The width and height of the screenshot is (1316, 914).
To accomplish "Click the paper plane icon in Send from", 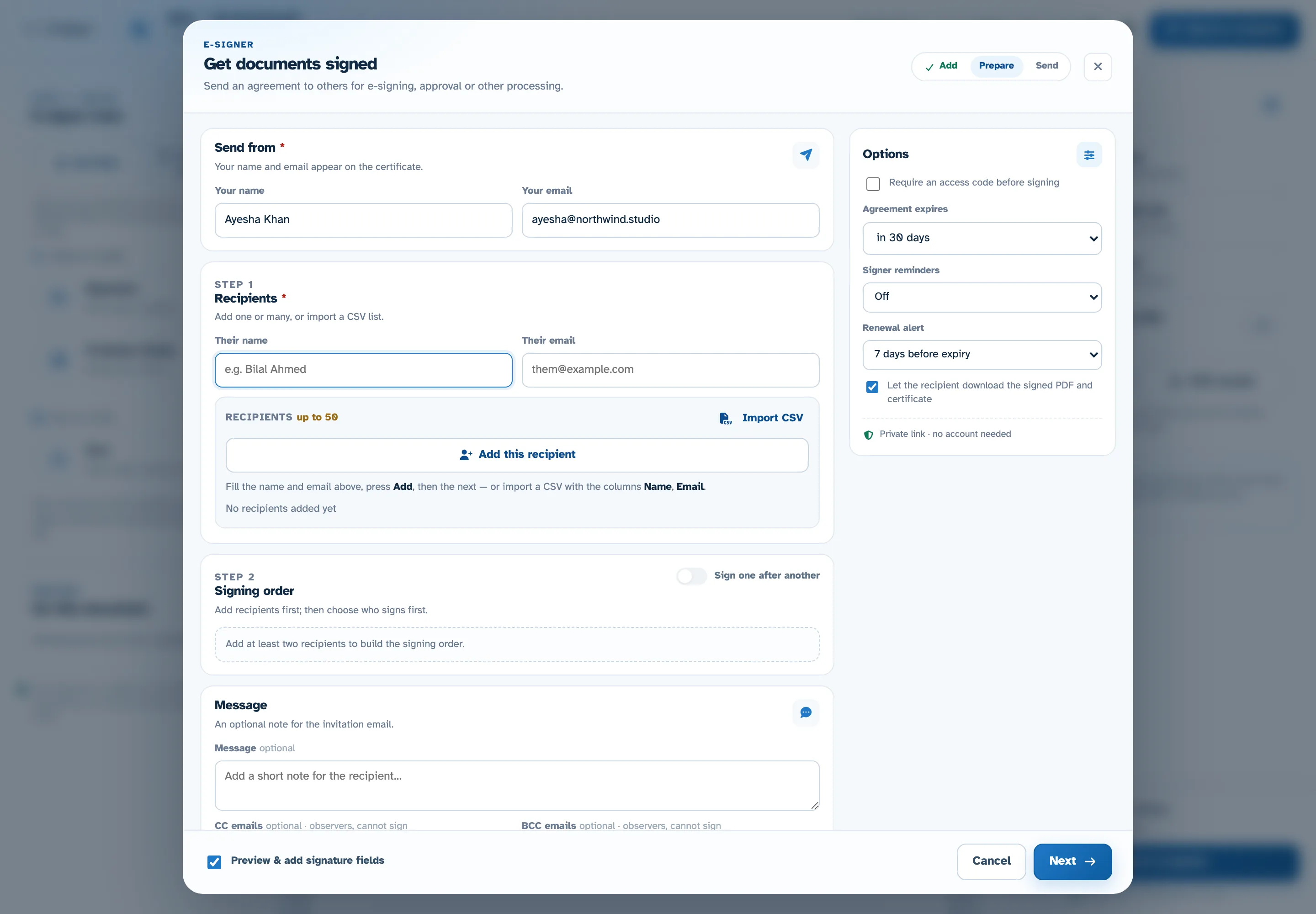I will [805, 154].
